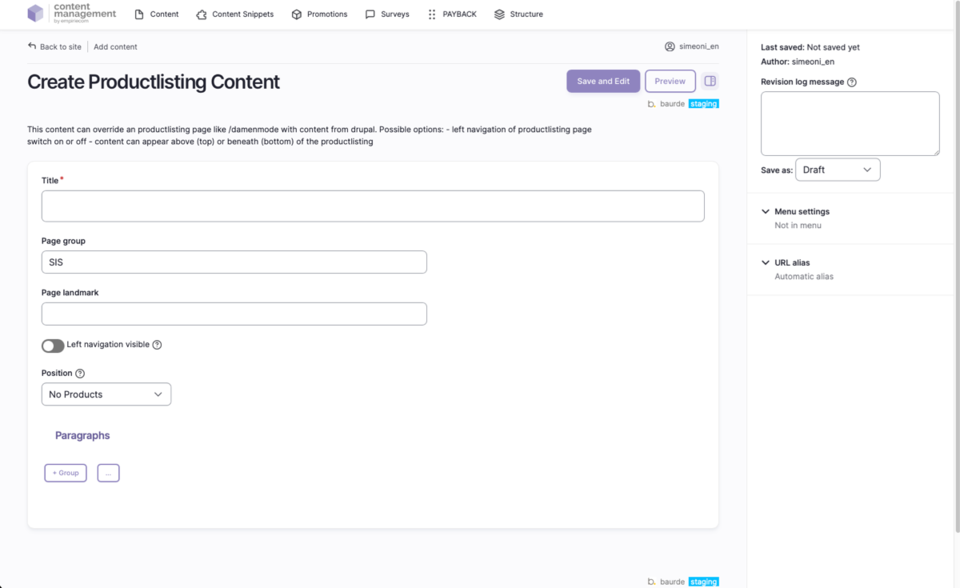
Task: Open the Position dropdown showing No Products
Action: pos(106,394)
